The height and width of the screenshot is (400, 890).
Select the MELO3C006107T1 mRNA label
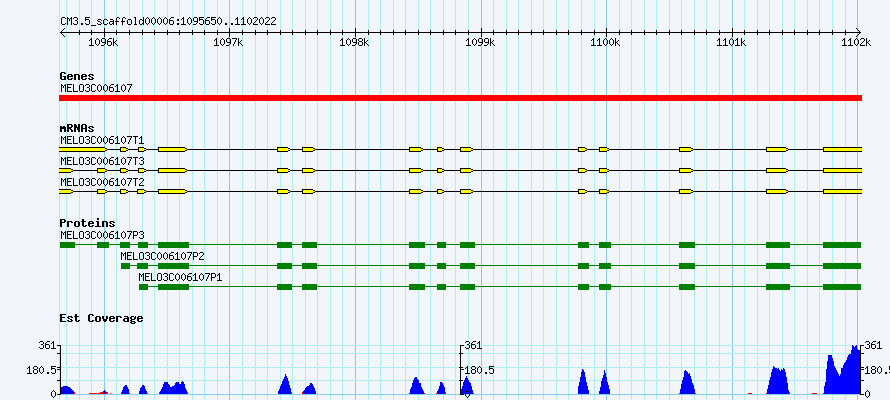(102, 140)
